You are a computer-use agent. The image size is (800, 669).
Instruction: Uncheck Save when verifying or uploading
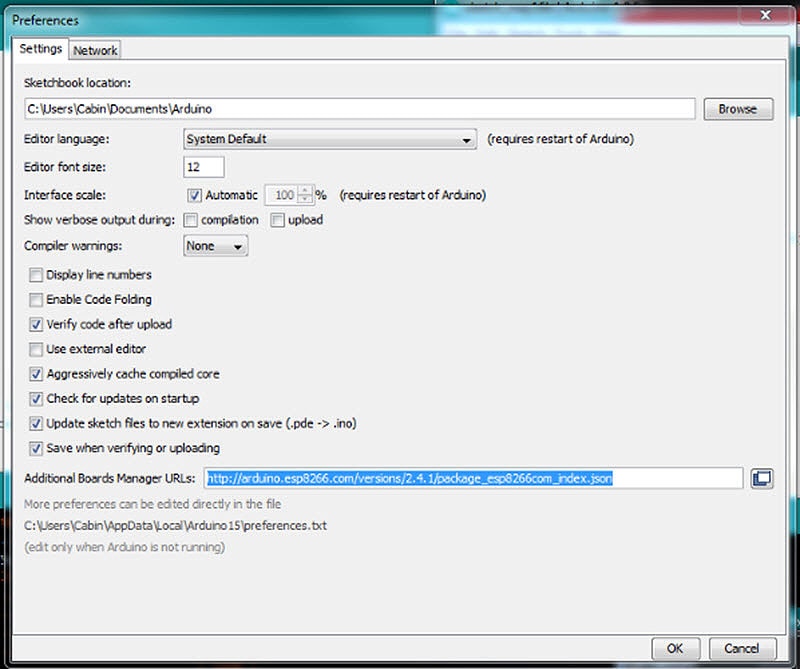[36, 448]
